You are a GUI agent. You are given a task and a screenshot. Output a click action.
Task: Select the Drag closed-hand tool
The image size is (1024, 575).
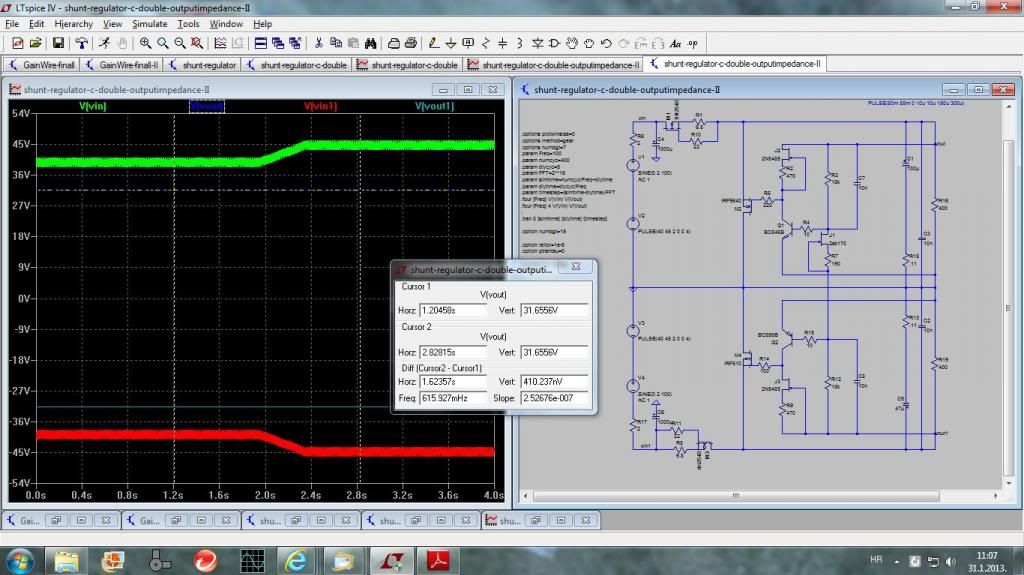(x=589, y=44)
